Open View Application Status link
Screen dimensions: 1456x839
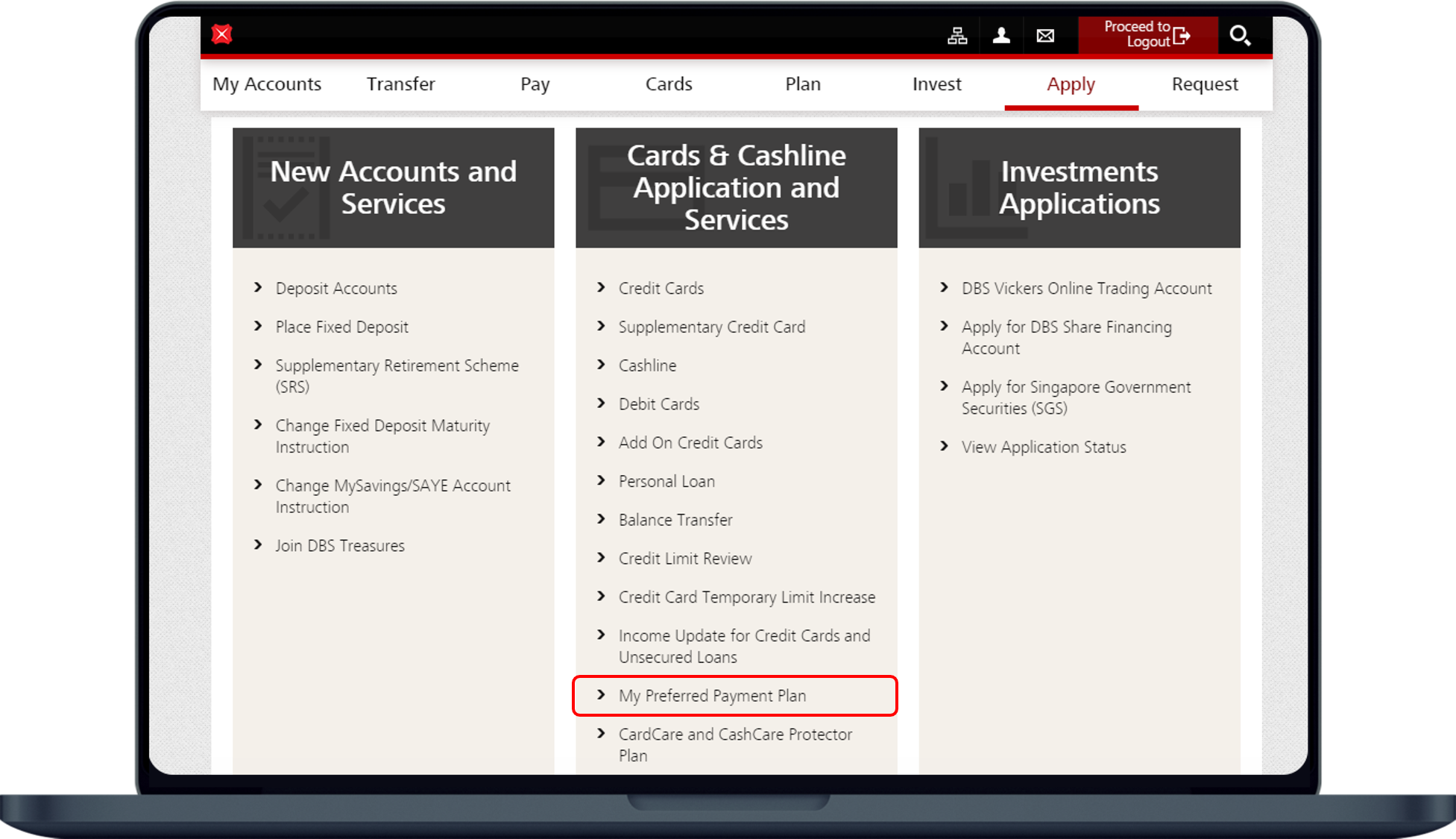tap(1044, 447)
